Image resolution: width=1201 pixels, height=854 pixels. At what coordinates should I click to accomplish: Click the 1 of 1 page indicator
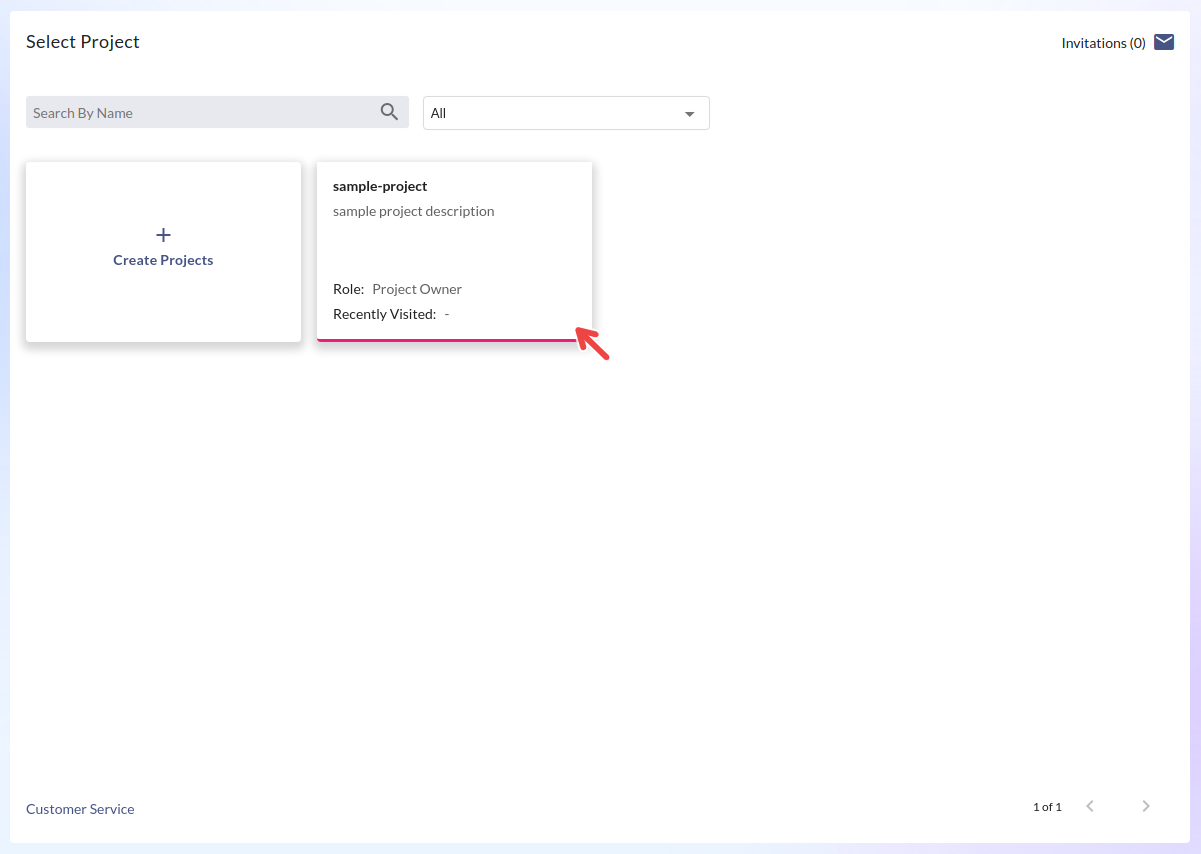[x=1047, y=807]
